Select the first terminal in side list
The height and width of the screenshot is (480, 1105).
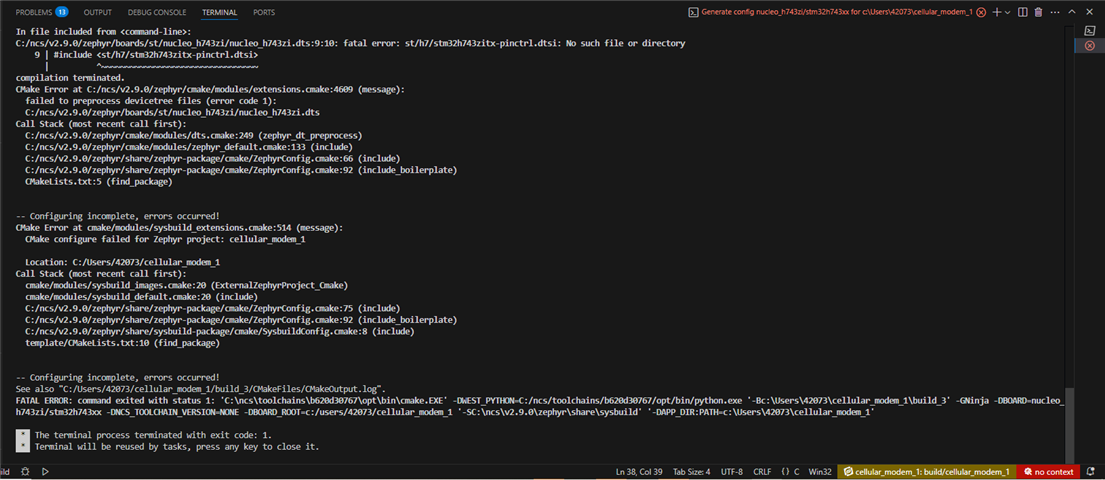pos(1089,30)
